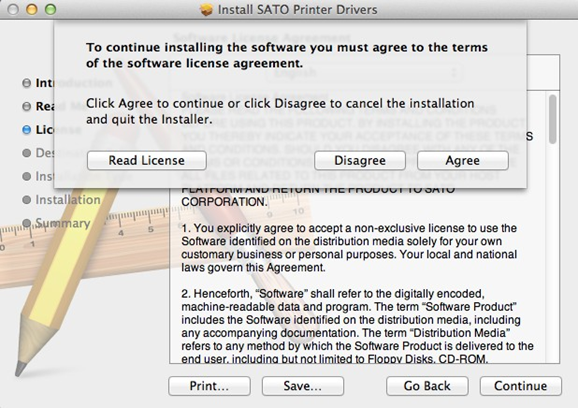Click the license text scrollbar thumb
Image resolution: width=578 pixels, height=408 pixels.
[x=552, y=119]
